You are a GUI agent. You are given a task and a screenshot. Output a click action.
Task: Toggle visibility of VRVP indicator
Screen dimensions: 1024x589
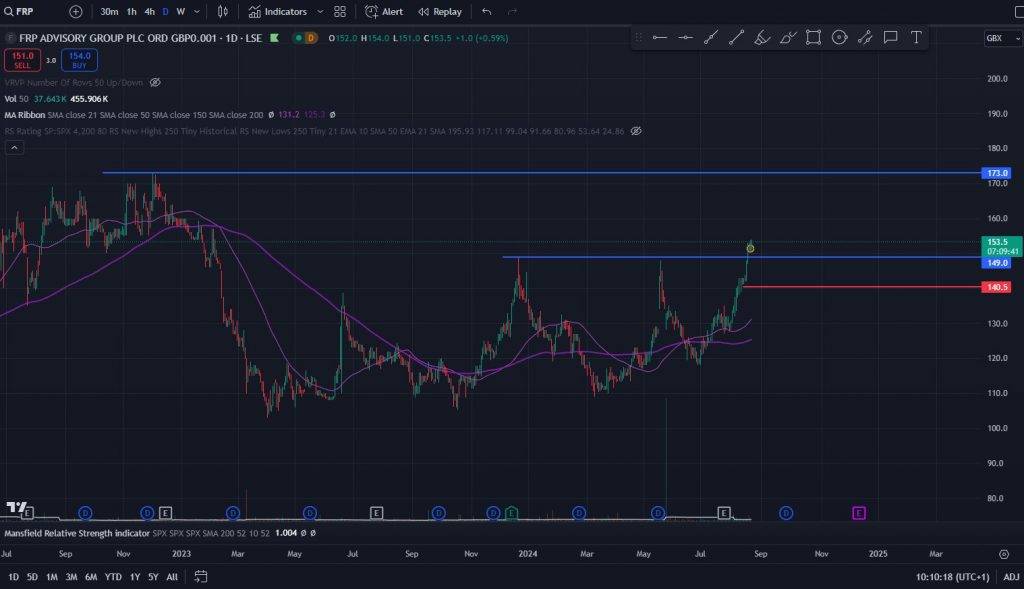coord(155,82)
